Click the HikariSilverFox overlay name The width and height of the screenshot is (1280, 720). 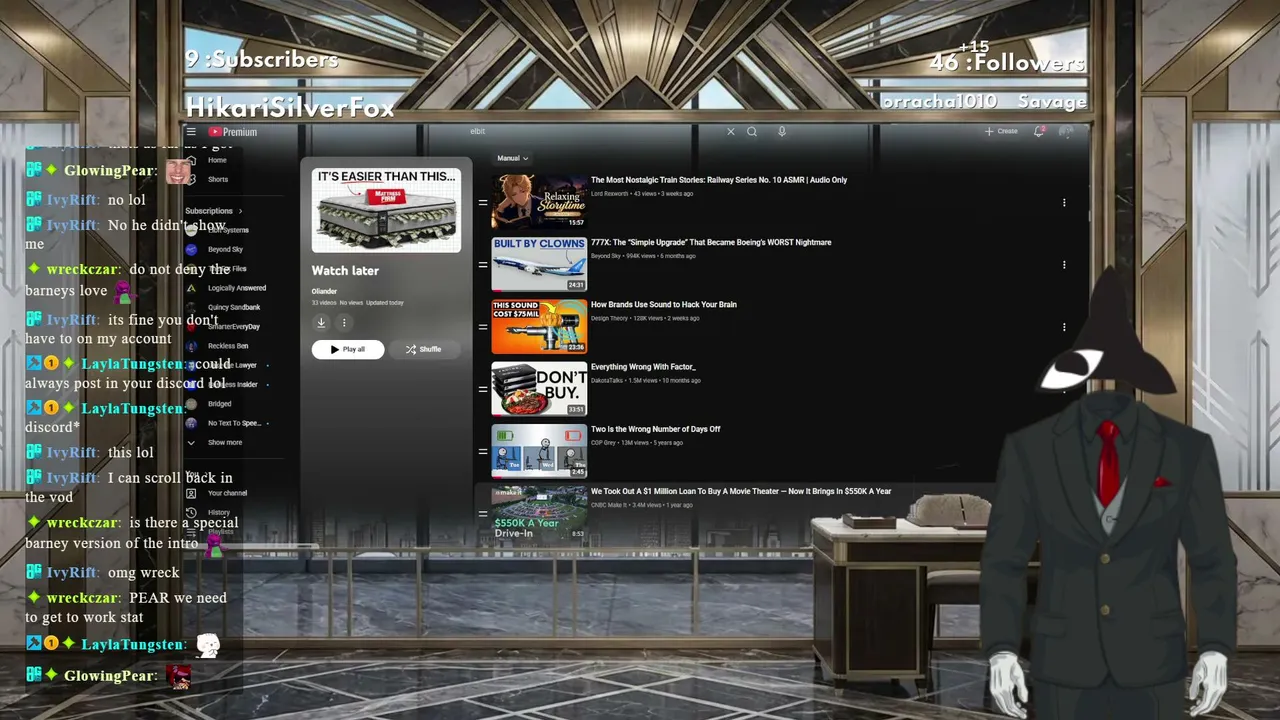tap(290, 107)
